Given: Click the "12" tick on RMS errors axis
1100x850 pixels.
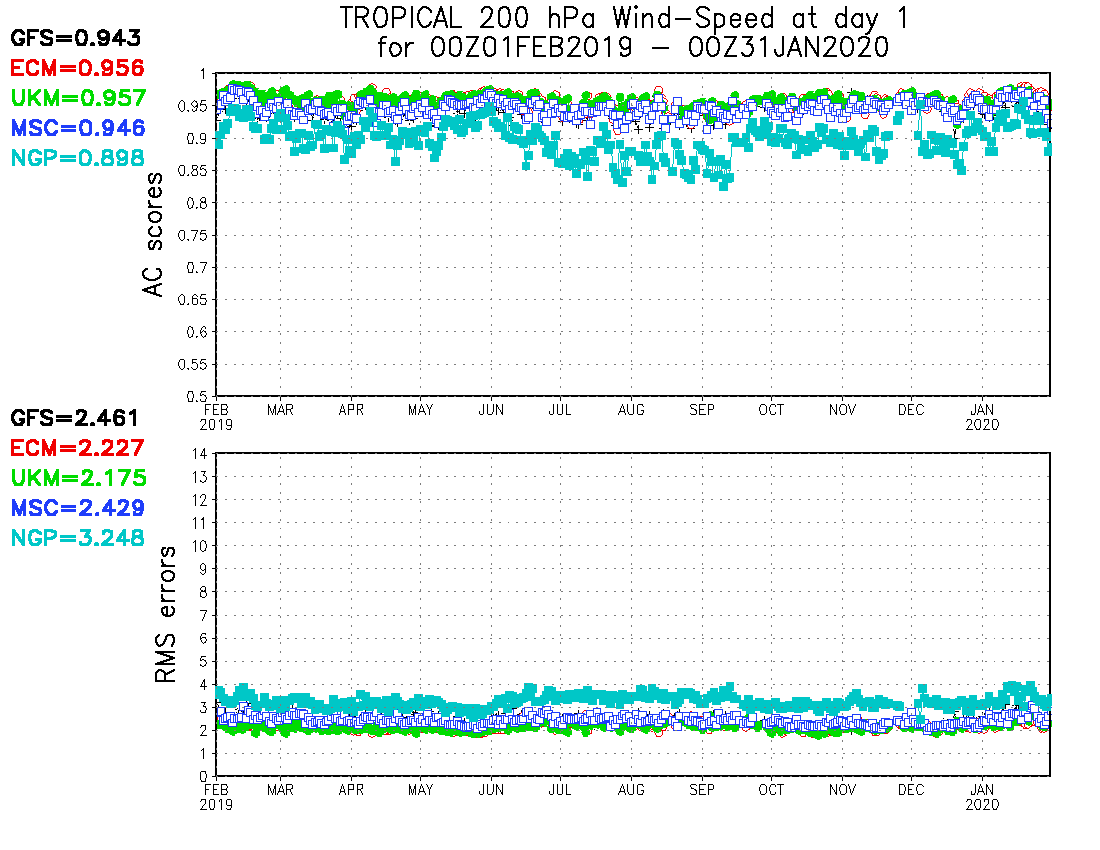Looking at the screenshot, I should [x=201, y=500].
